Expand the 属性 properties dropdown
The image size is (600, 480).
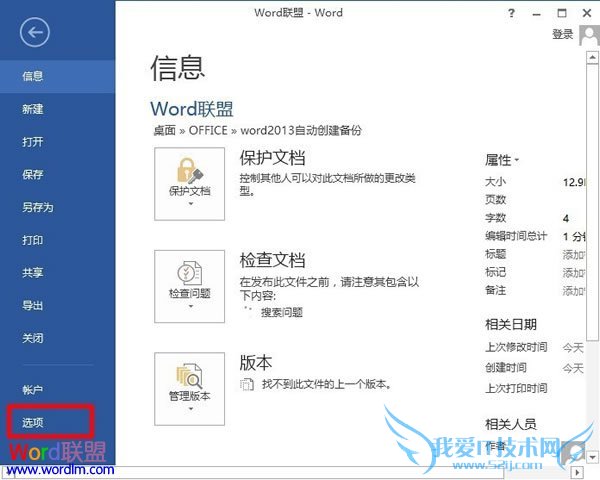[502, 160]
